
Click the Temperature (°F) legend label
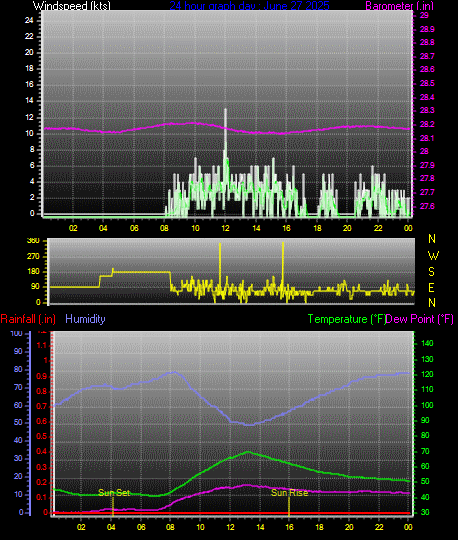pyautogui.click(x=346, y=319)
